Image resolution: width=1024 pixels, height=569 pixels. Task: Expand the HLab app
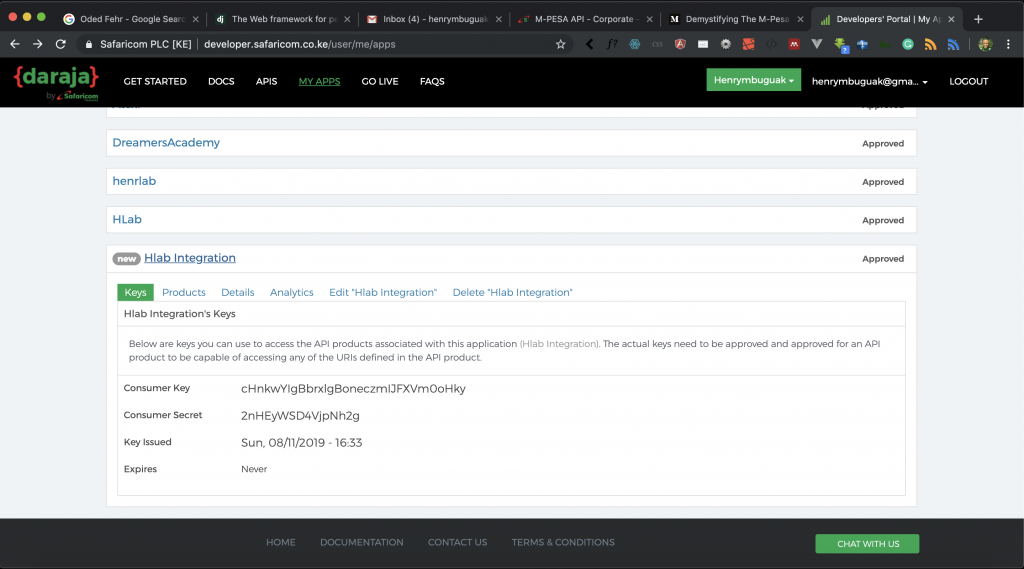pos(127,219)
